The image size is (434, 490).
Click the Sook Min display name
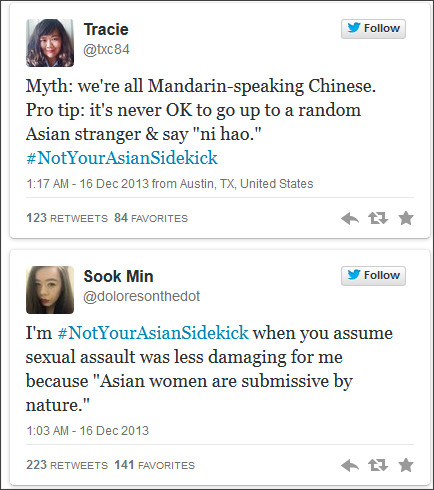point(118,276)
